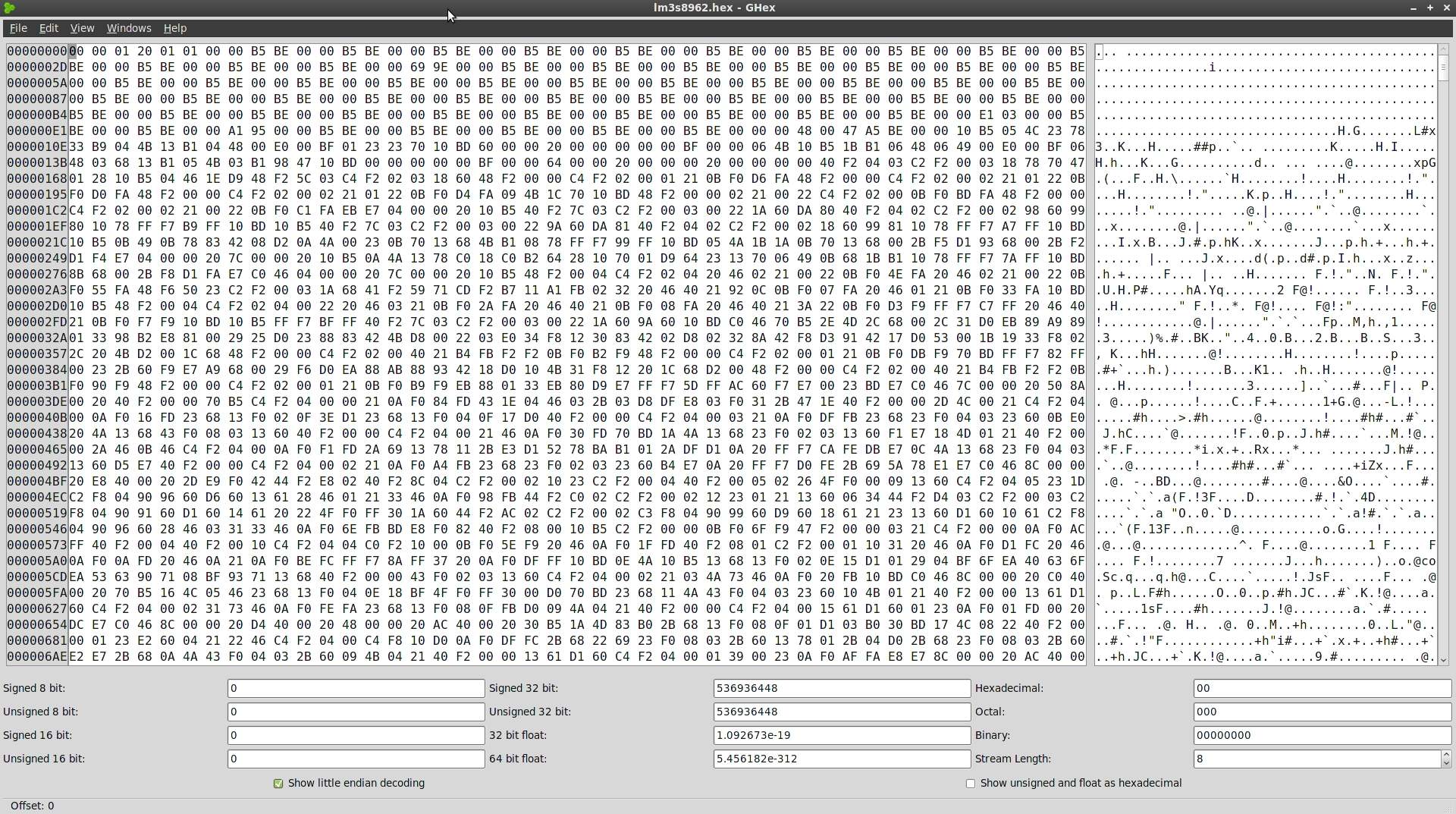Click offset label 00000654

coord(37,624)
